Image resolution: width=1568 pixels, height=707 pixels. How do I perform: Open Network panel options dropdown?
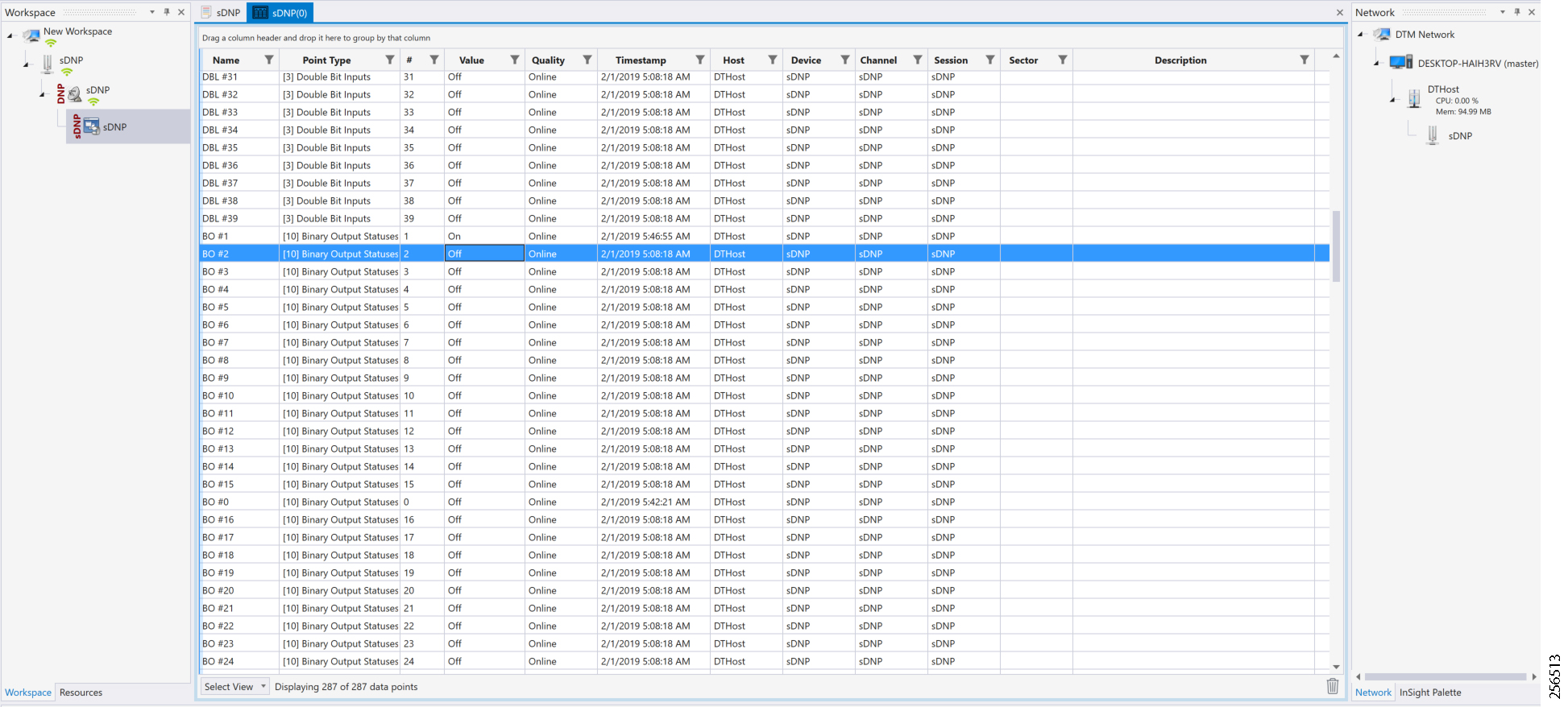(x=1503, y=12)
